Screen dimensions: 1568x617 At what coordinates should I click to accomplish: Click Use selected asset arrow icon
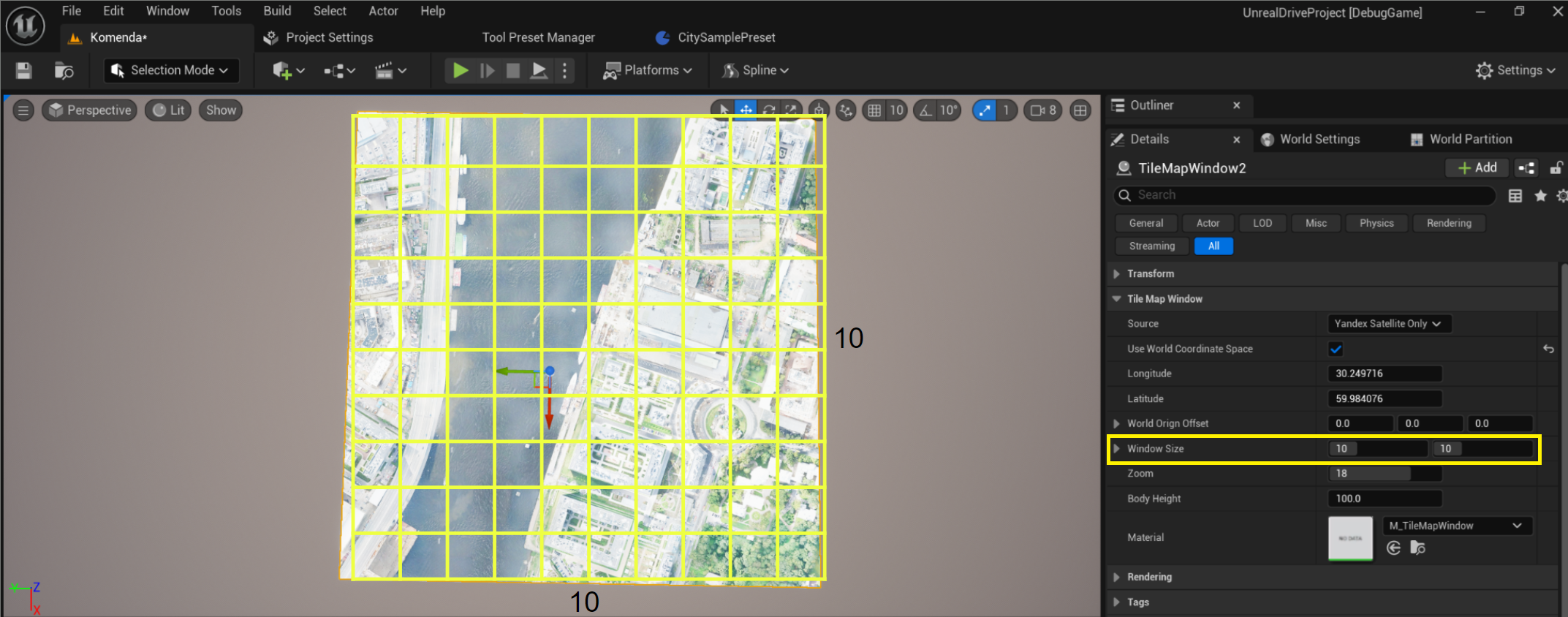(x=1393, y=548)
